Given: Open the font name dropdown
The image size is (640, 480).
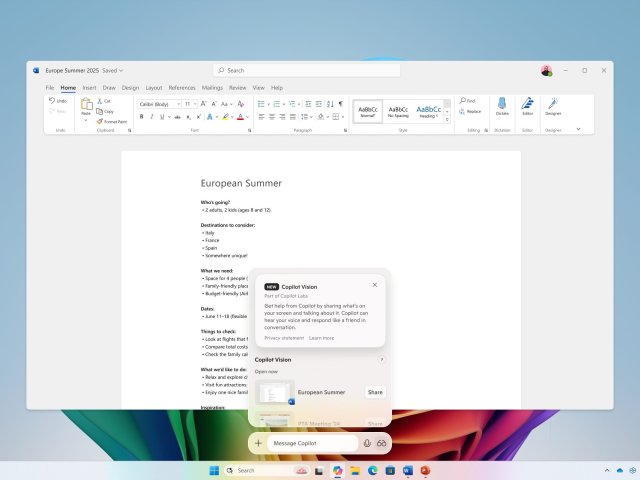Looking at the screenshot, I should coord(178,104).
